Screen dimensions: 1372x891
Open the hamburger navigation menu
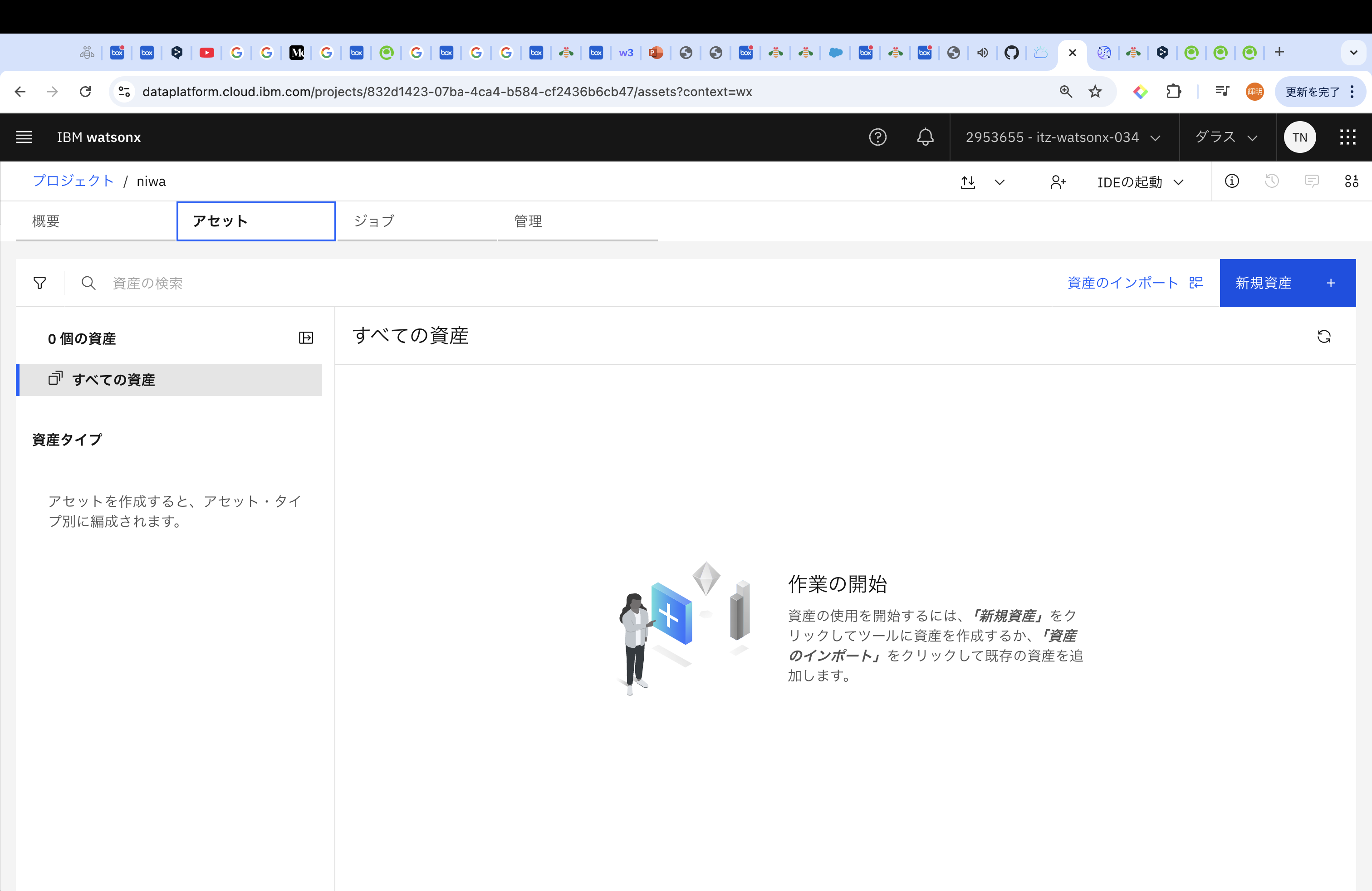(x=24, y=137)
